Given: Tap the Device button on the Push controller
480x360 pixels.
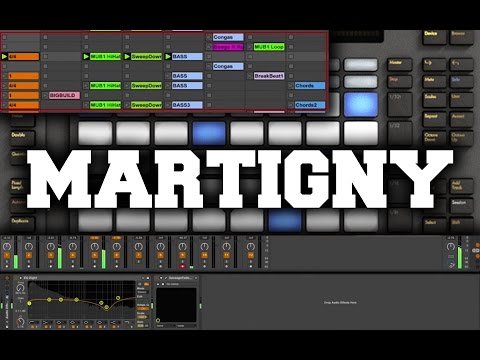Looking at the screenshot, I should point(434,36).
